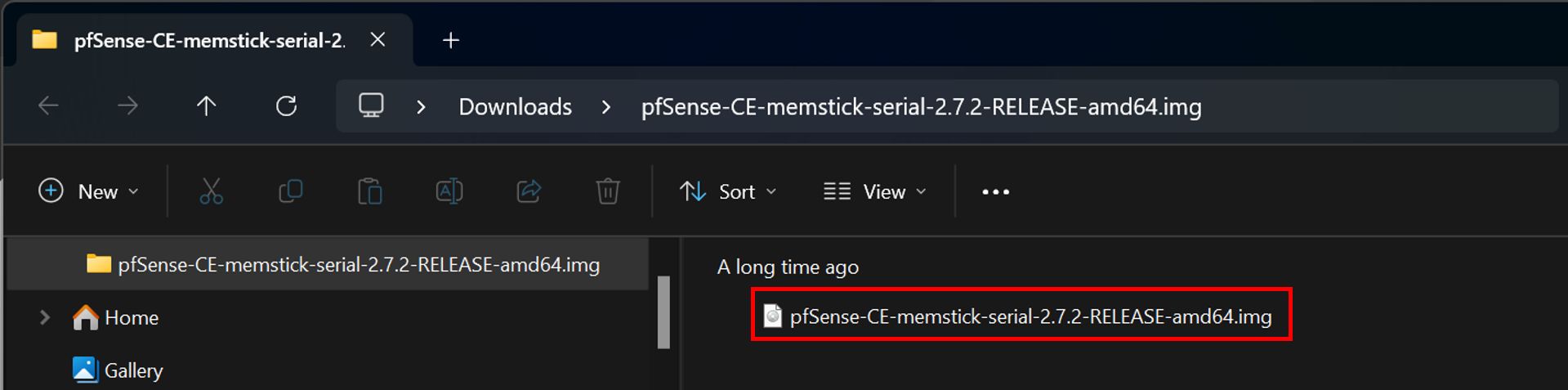Click the navigation pane scrollbar

[x=663, y=312]
